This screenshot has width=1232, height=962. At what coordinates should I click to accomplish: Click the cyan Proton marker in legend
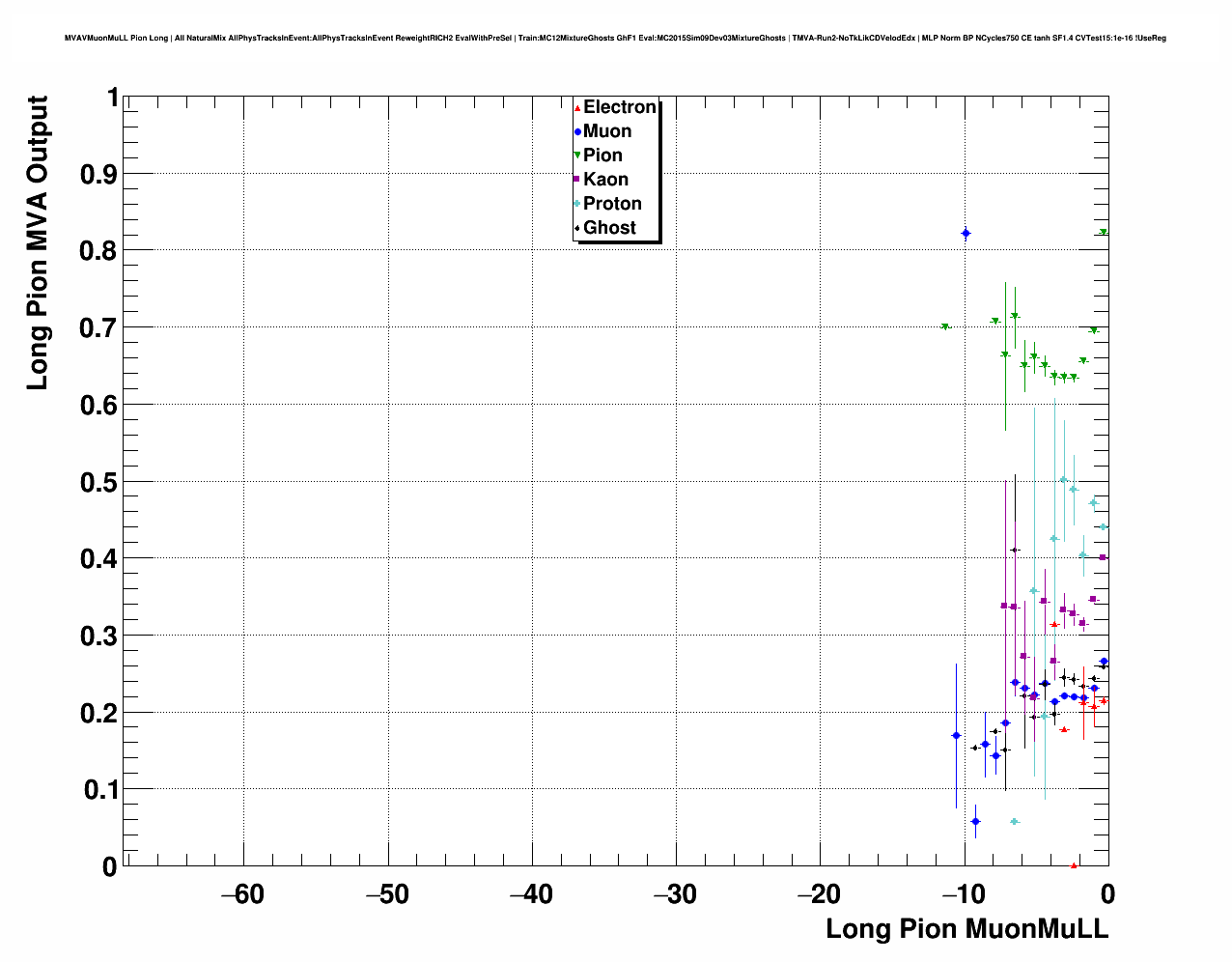point(577,204)
